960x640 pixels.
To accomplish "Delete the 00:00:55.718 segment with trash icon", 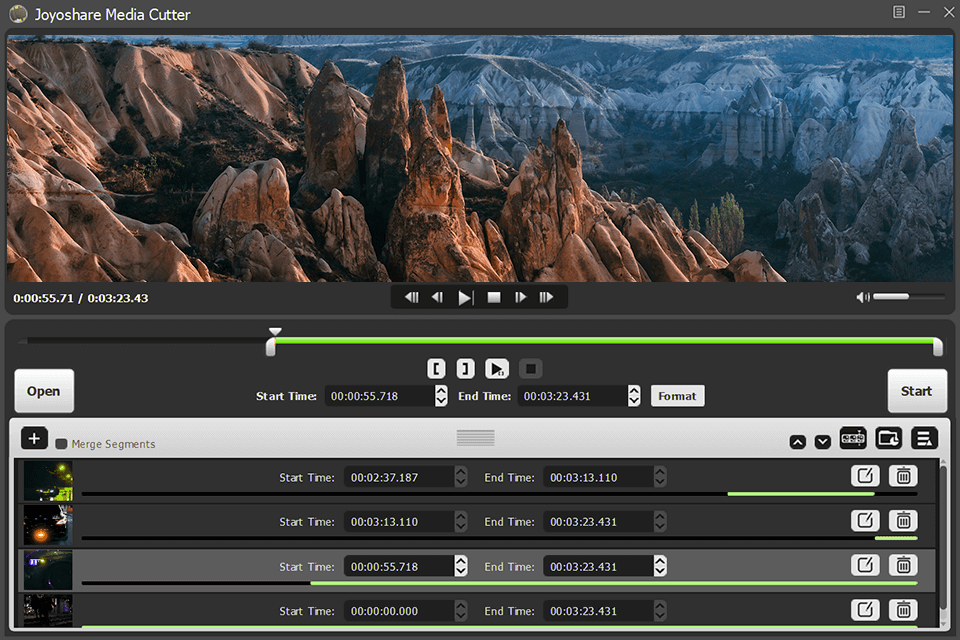I will coord(903,565).
